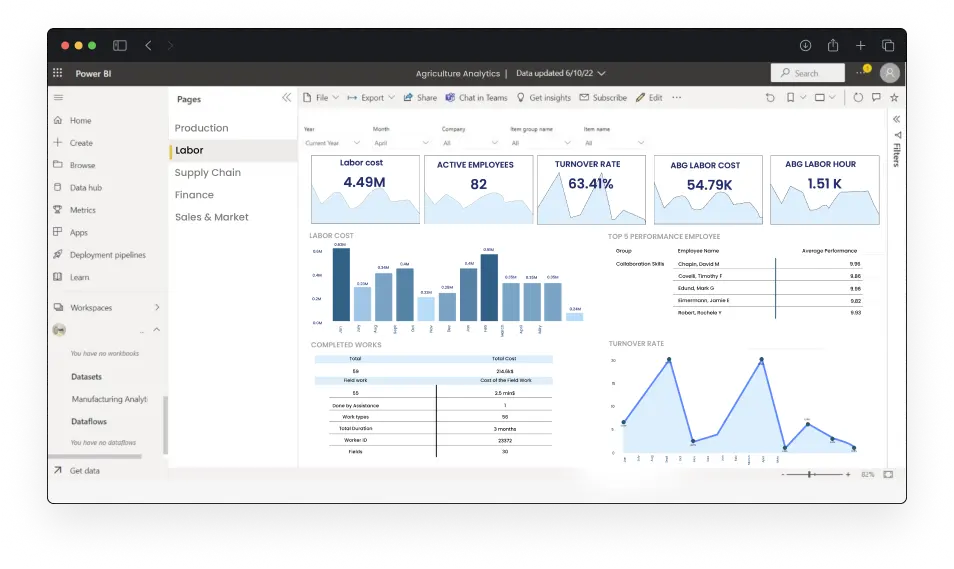The width and height of the screenshot is (954, 569).
Task: Click the Subscribe button
Action: point(603,98)
